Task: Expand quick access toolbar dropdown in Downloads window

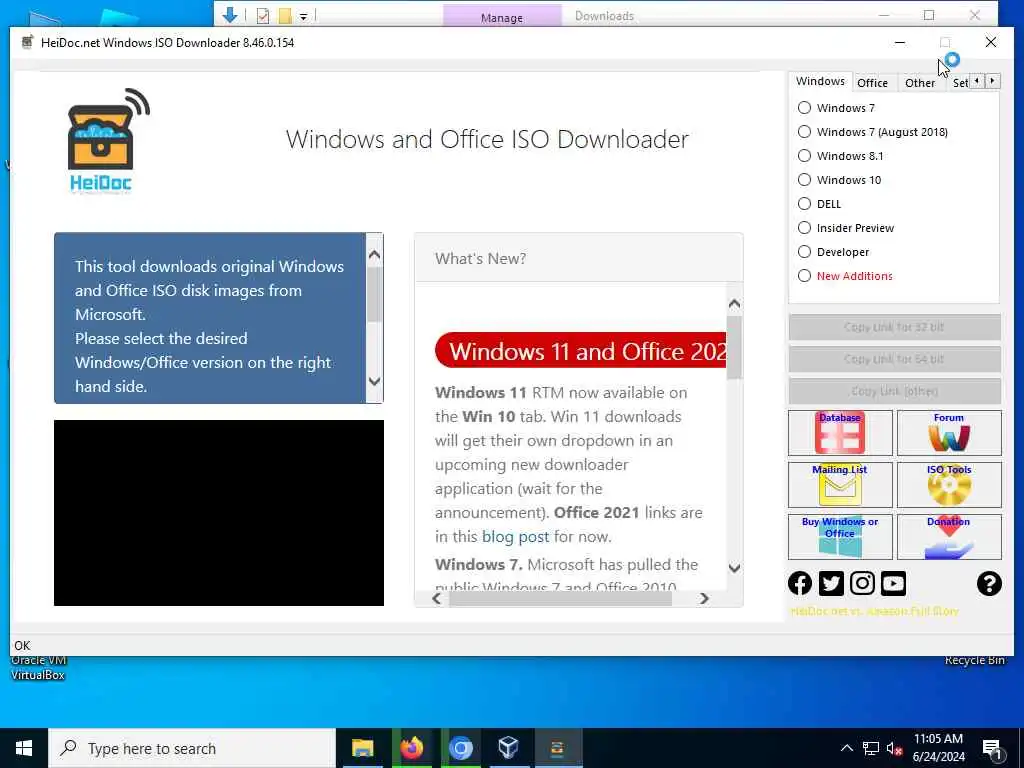Action: (304, 17)
